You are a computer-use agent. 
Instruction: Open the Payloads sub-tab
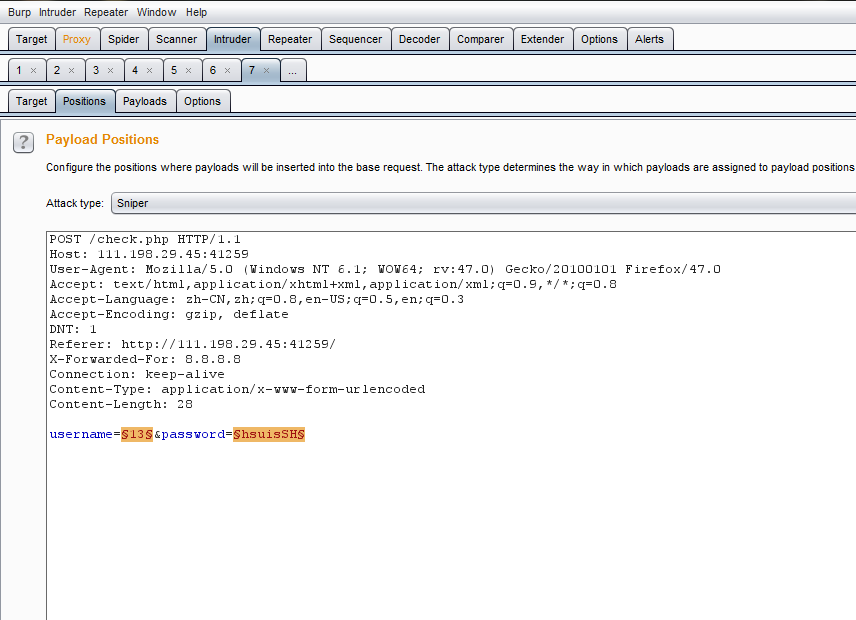(145, 101)
